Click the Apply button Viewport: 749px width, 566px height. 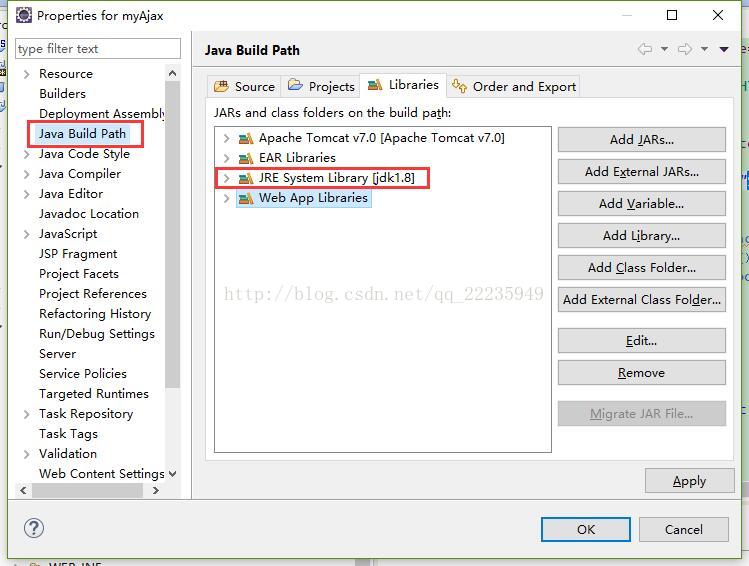point(689,481)
